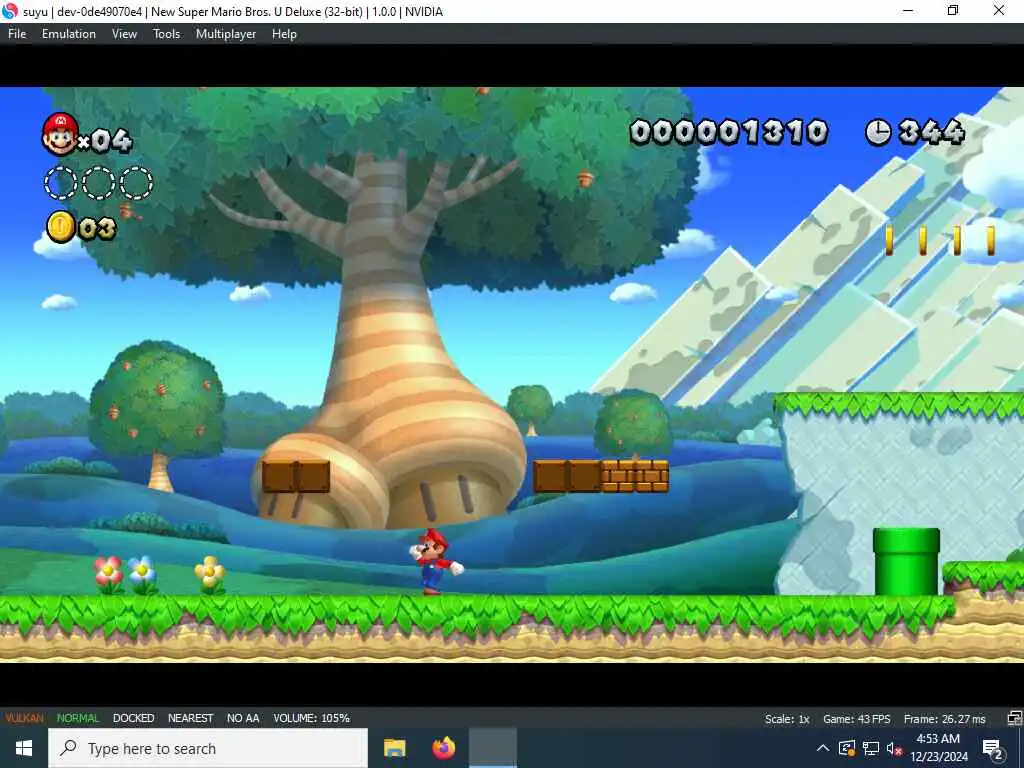Open the Windows Start menu

pyautogui.click(x=24, y=748)
